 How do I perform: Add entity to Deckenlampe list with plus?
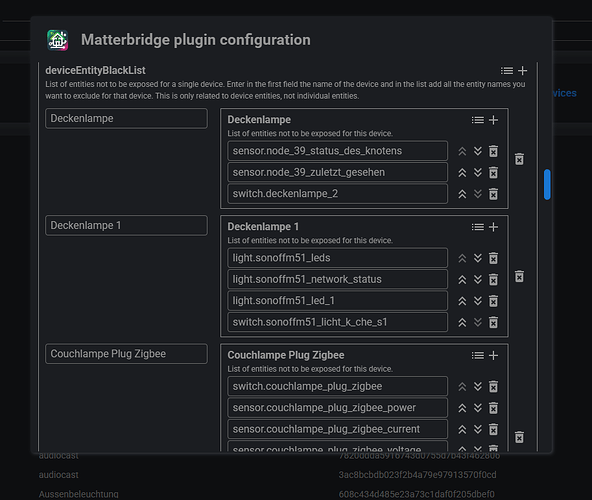(x=493, y=120)
